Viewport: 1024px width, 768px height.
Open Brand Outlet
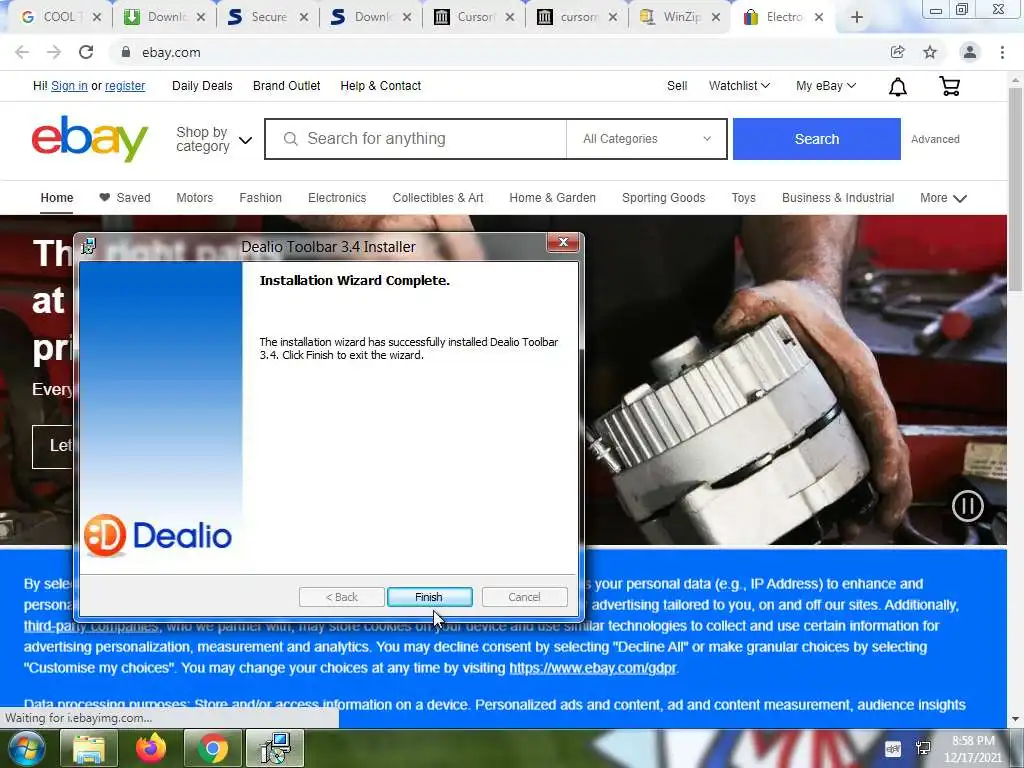pyautogui.click(x=286, y=86)
